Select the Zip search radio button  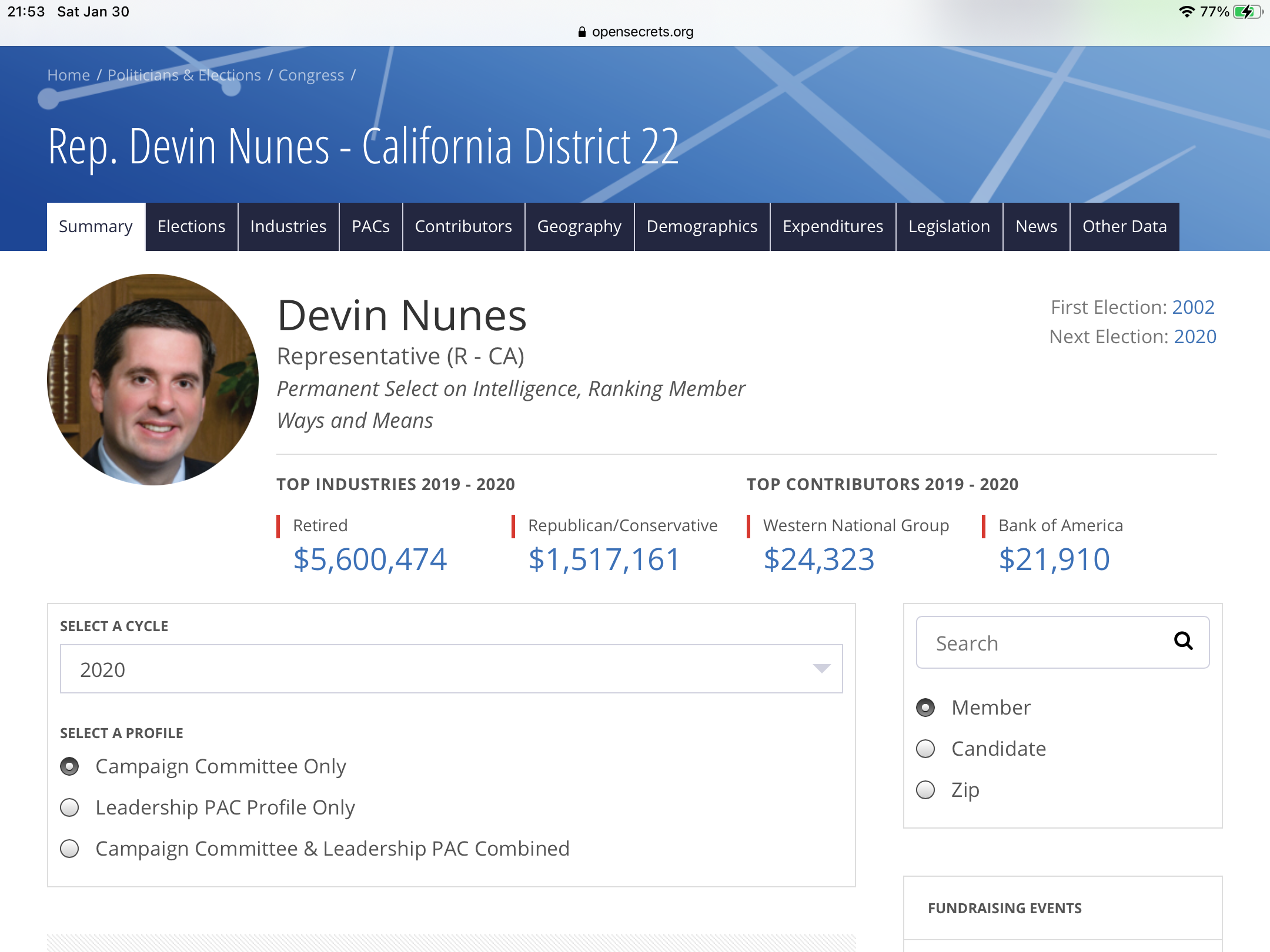925,790
